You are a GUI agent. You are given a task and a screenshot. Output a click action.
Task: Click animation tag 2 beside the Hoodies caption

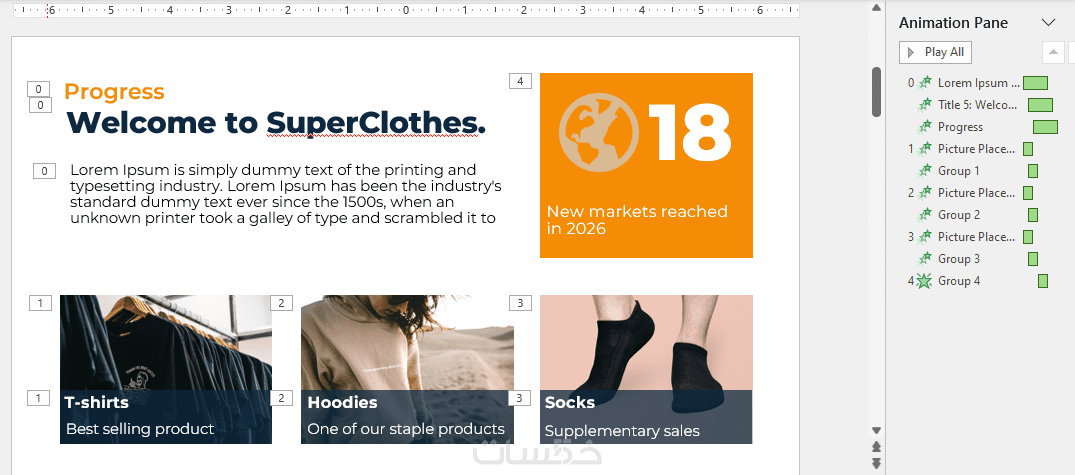pyautogui.click(x=282, y=398)
